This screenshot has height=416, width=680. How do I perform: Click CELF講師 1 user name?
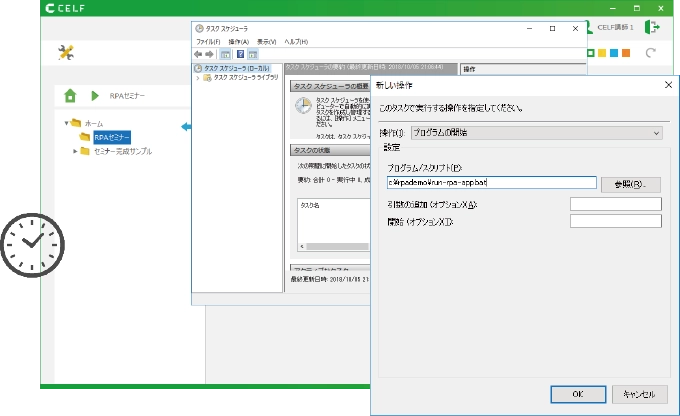click(x=615, y=27)
